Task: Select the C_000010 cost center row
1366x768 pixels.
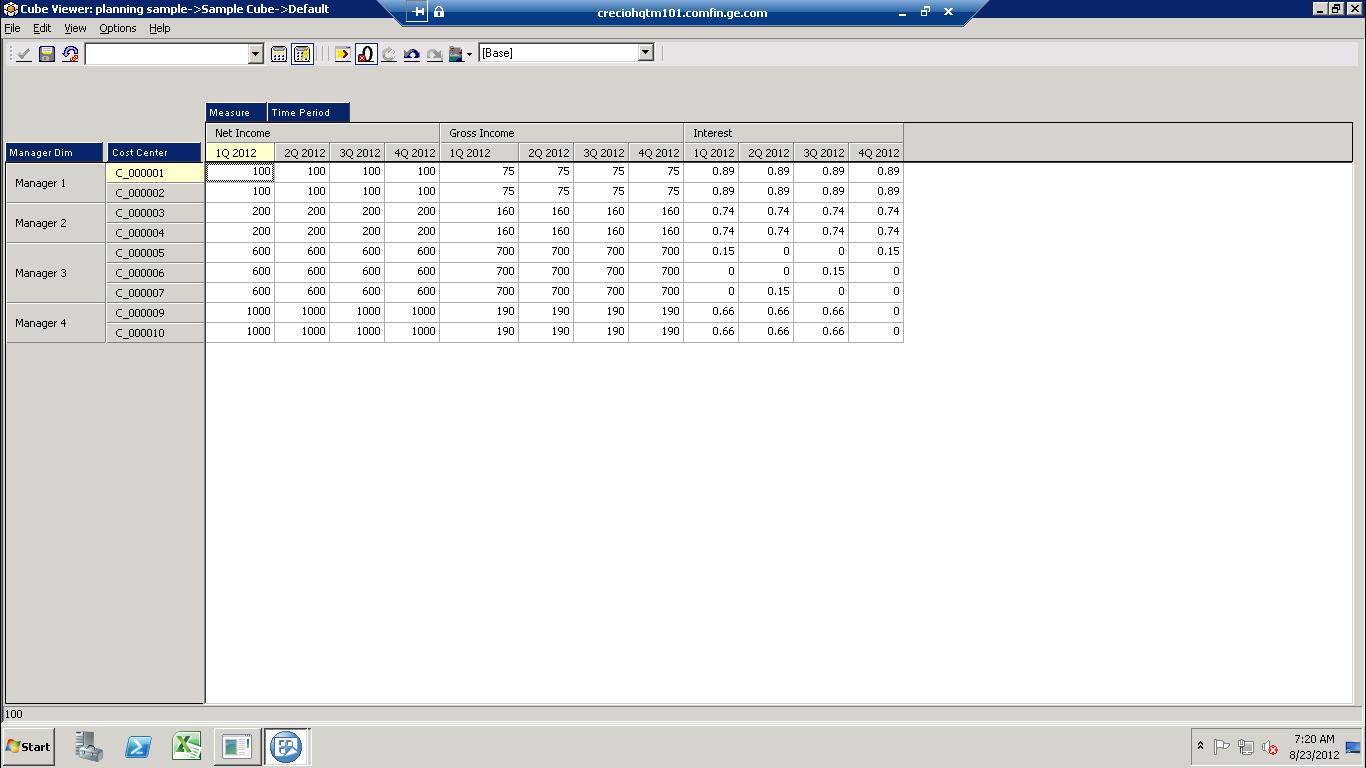Action: point(155,333)
